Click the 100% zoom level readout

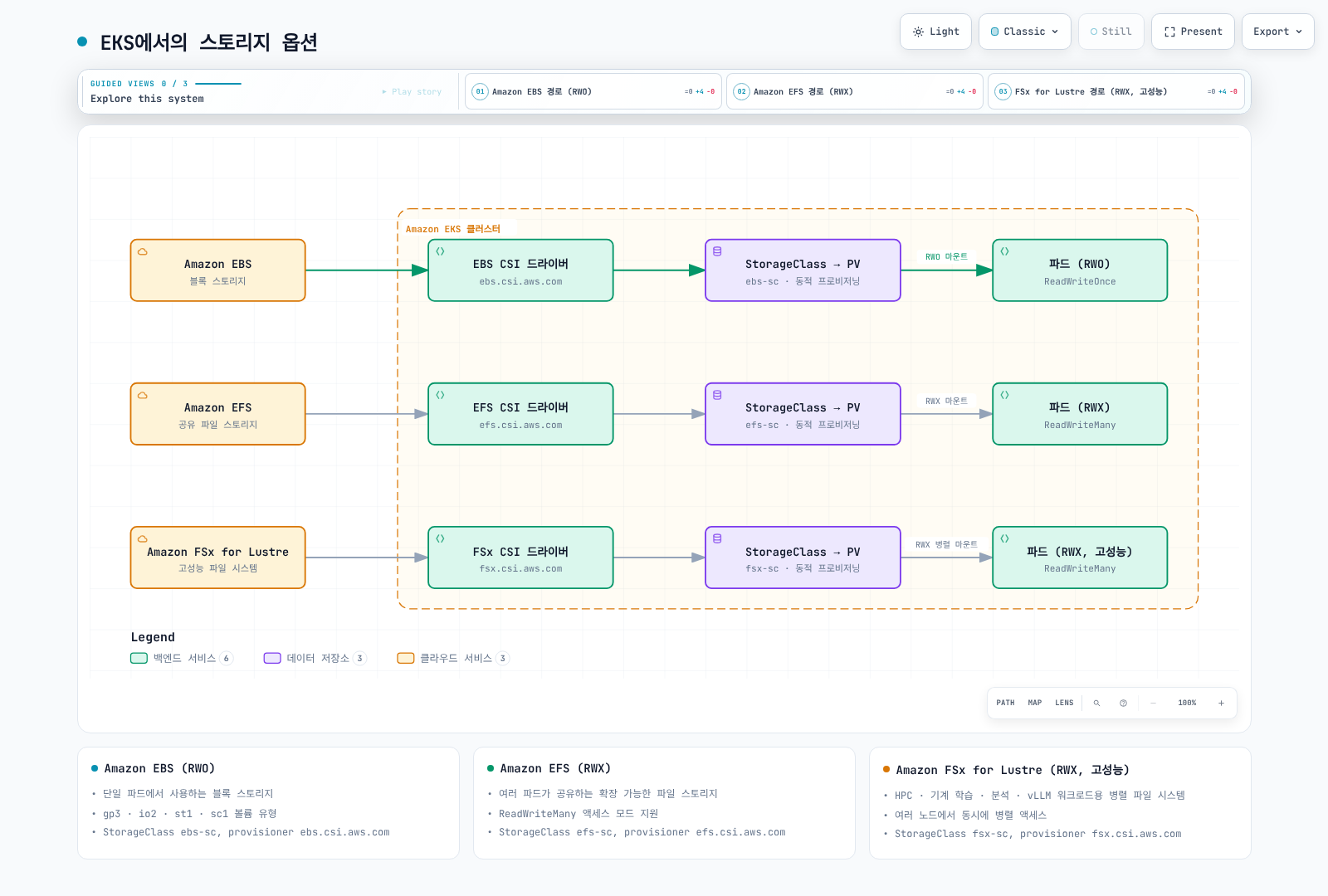(x=1187, y=703)
